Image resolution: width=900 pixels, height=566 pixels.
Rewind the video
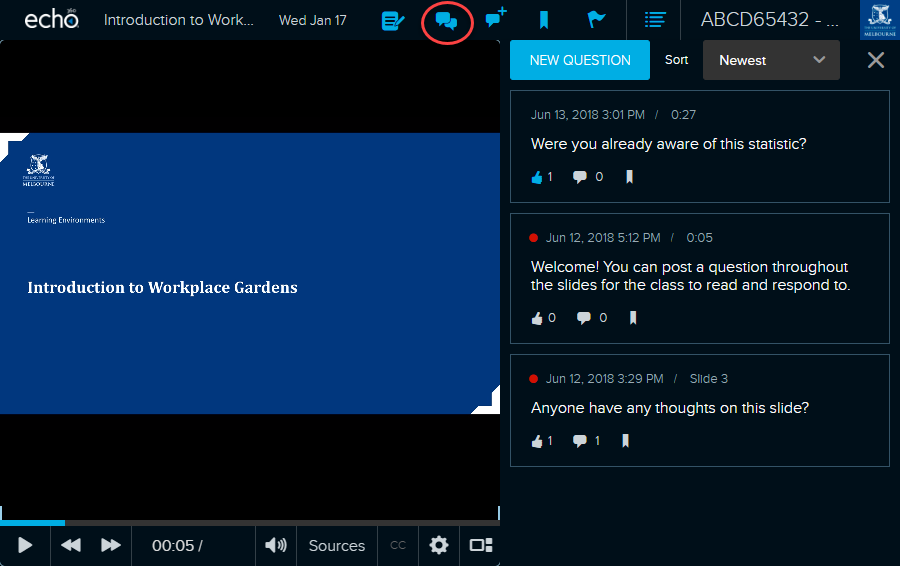(x=71, y=545)
